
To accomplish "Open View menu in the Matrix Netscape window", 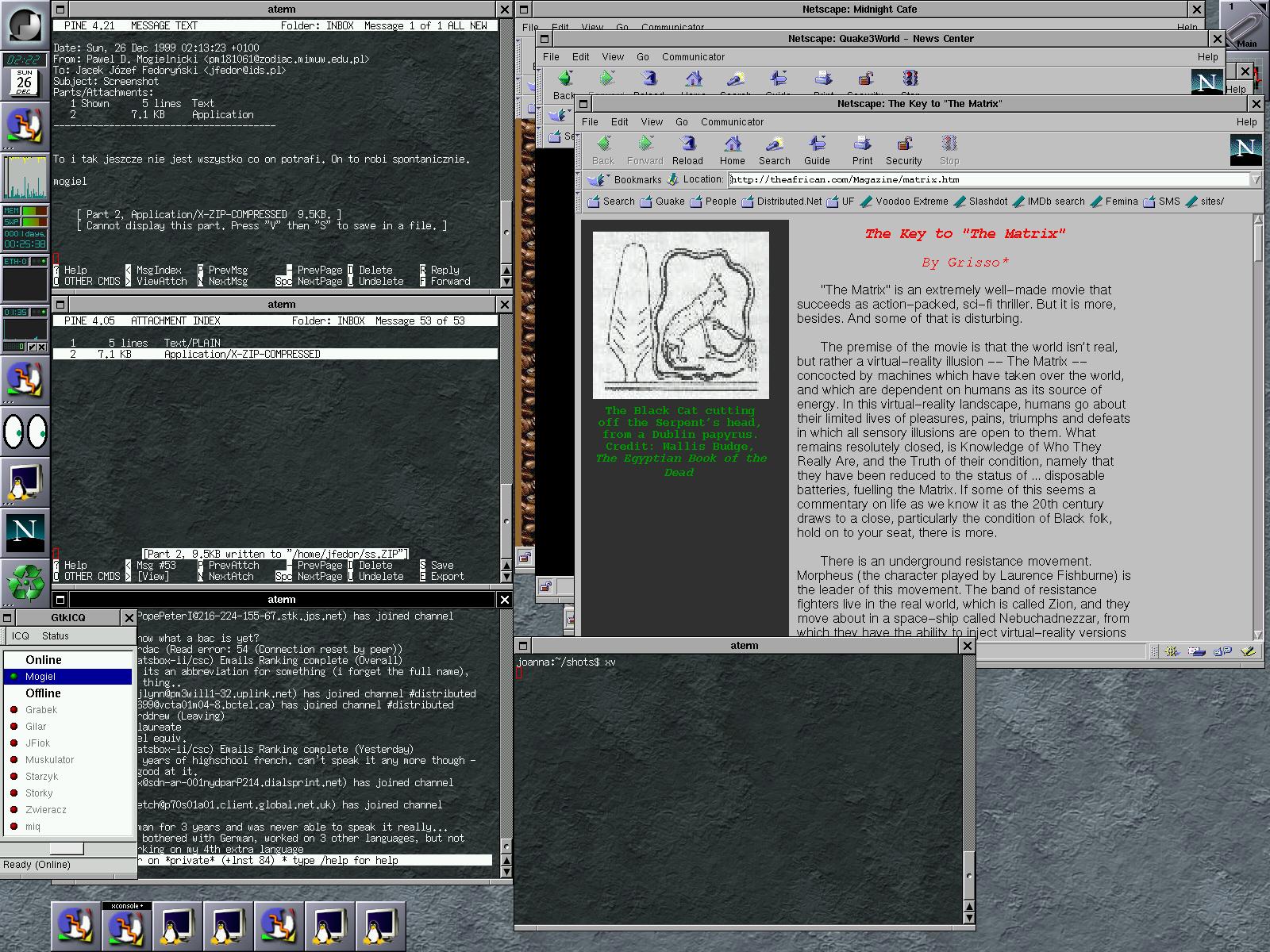I will (x=652, y=122).
